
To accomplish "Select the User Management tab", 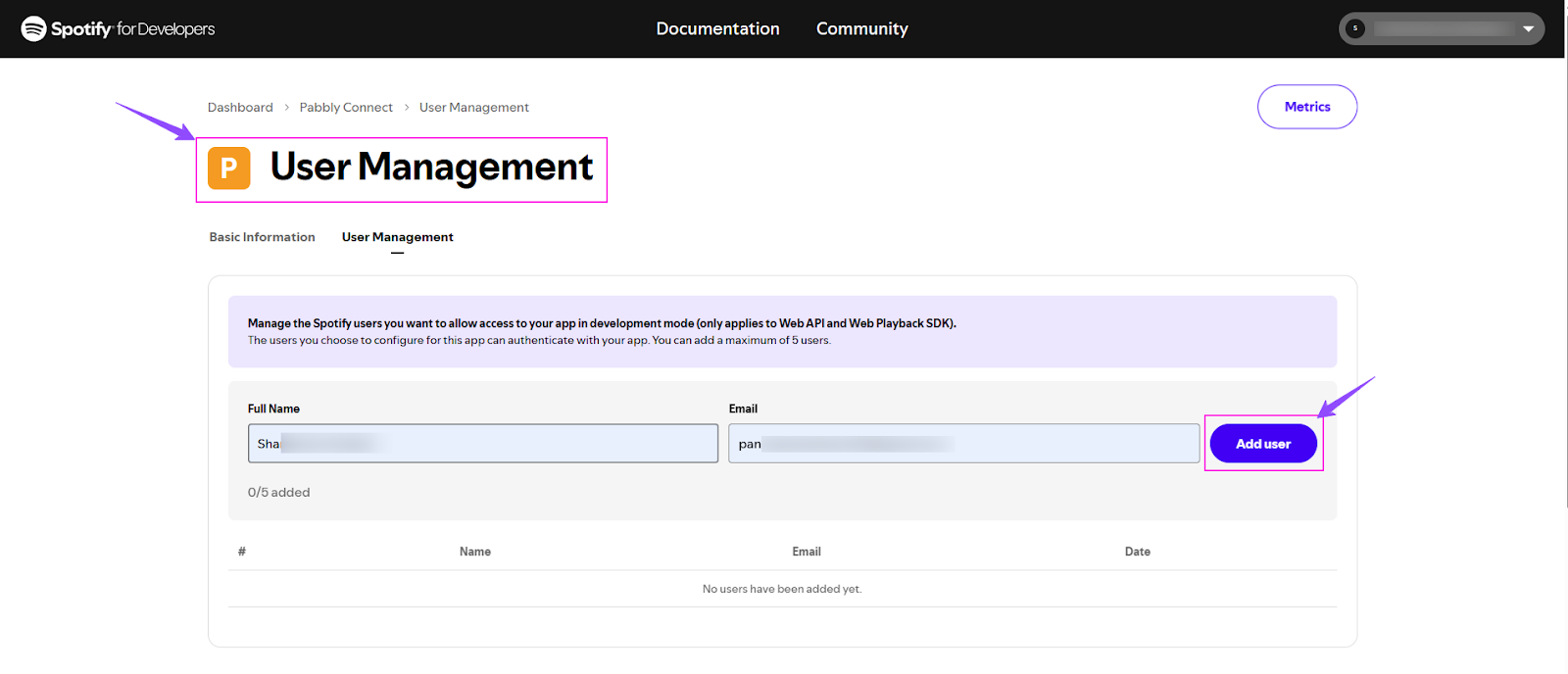I will [x=397, y=237].
